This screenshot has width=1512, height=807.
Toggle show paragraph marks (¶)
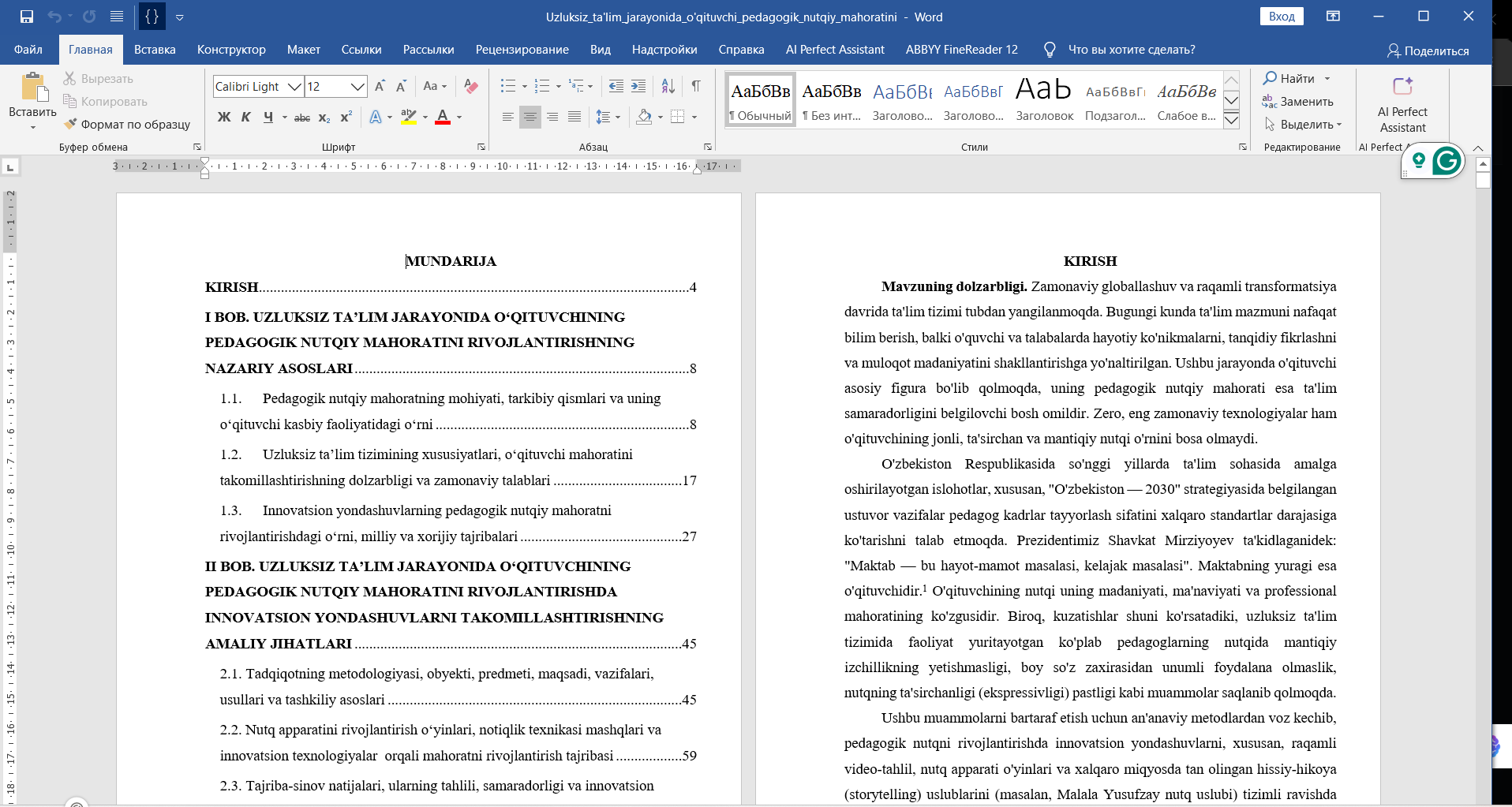coord(696,86)
